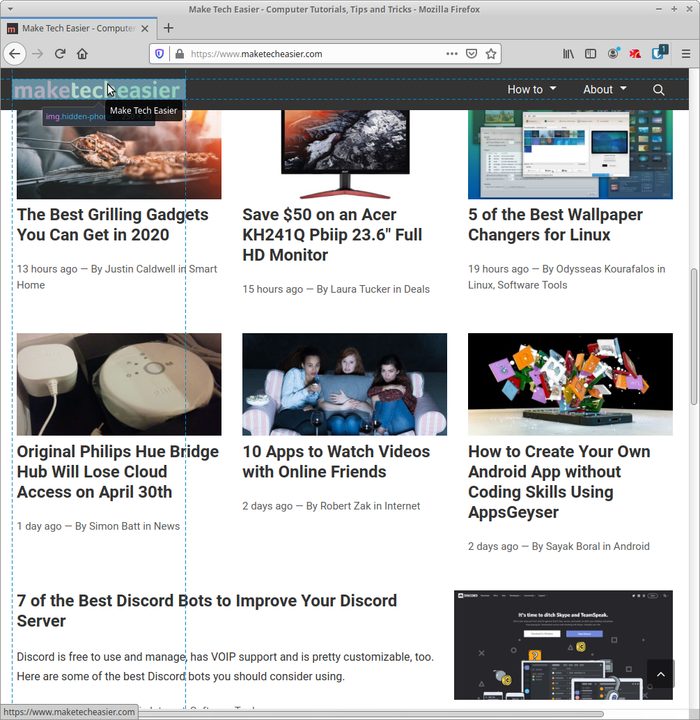Open the blue extension icon with badge
Viewport: 700px width, 720px height.
coord(659,53)
